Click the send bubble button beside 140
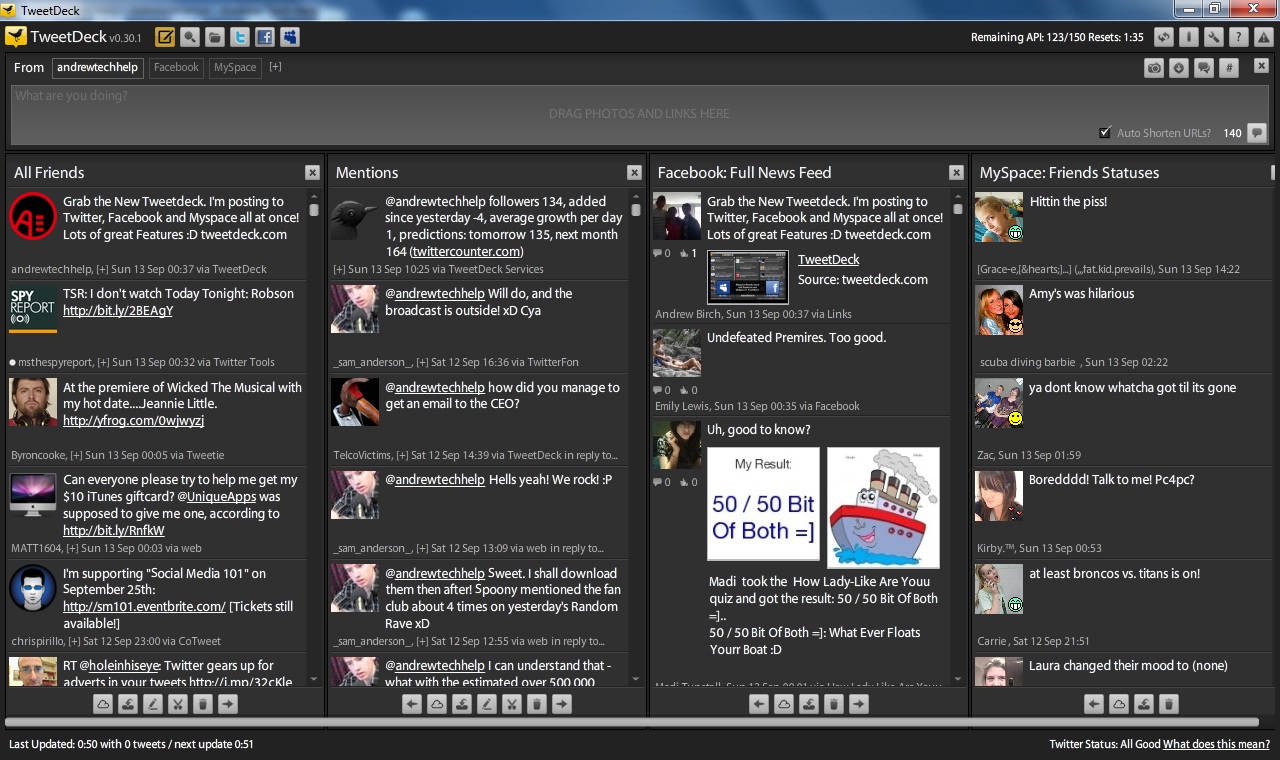The height and width of the screenshot is (760, 1280). coord(1257,133)
